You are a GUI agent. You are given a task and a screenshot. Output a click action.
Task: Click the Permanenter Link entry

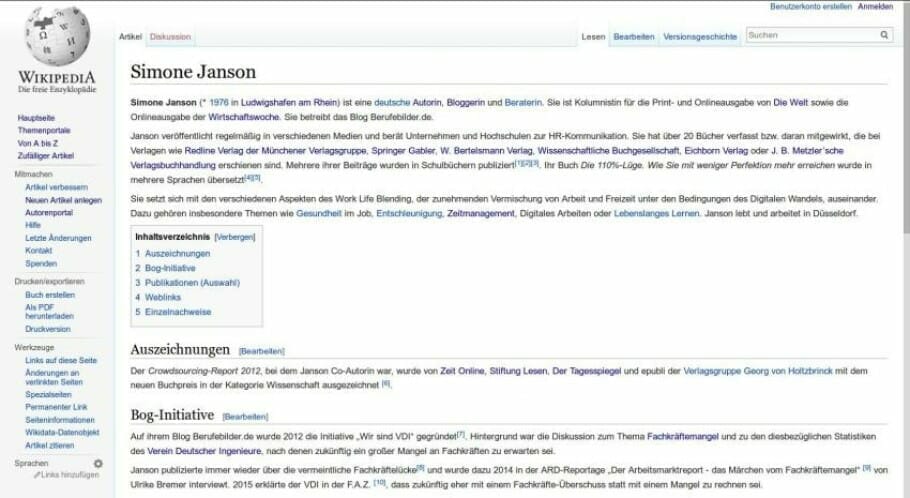pyautogui.click(x=56, y=407)
